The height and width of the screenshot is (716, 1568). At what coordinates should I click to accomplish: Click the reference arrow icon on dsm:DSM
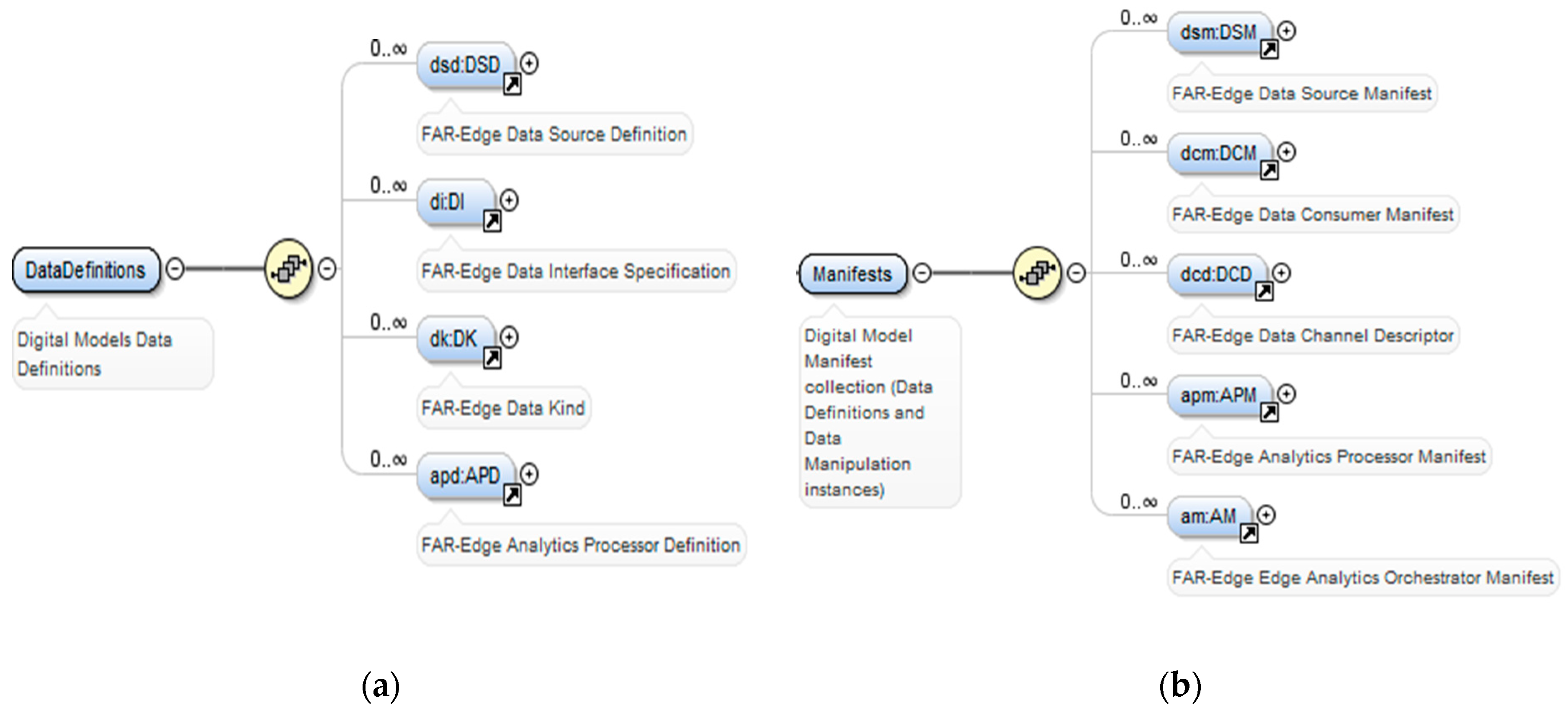pos(1269,49)
